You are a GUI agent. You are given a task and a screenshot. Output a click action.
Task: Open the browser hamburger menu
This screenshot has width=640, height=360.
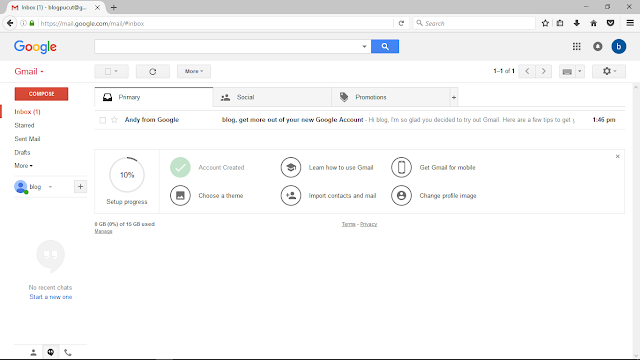click(630, 23)
